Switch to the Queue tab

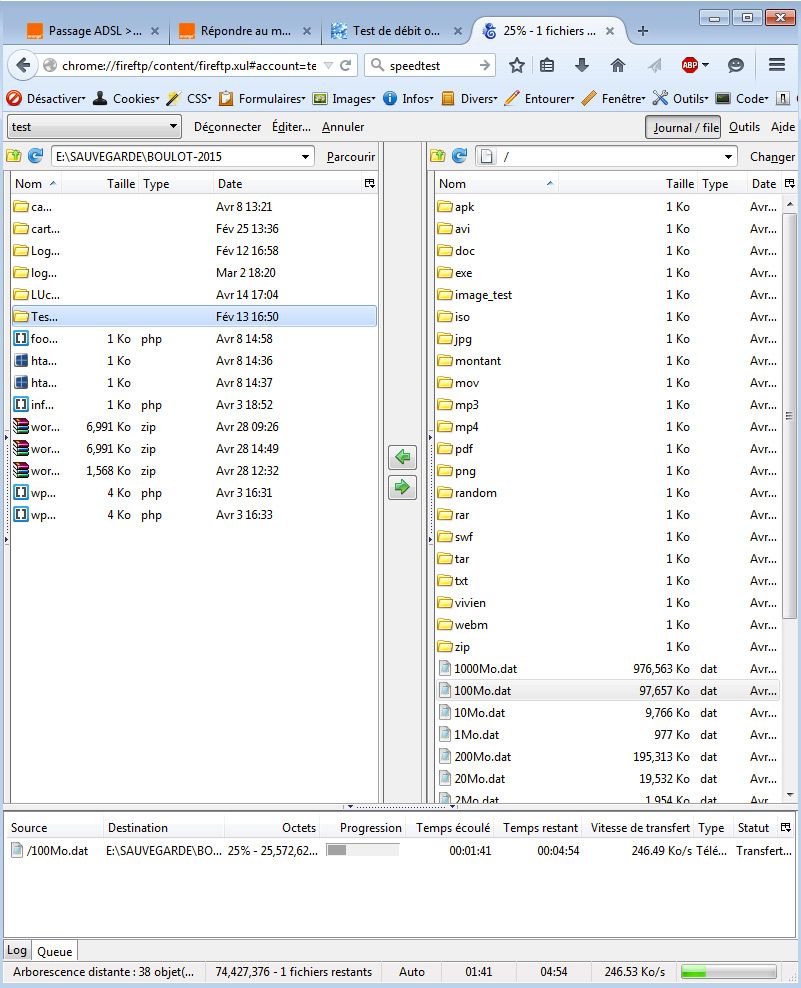tap(54, 950)
